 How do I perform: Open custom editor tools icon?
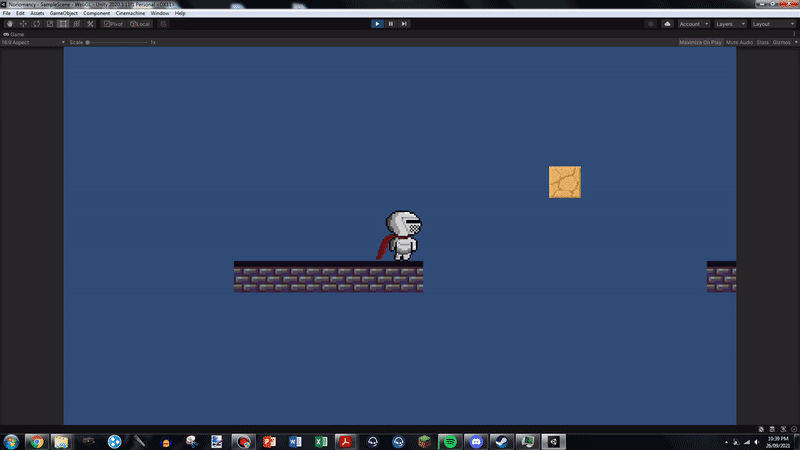tap(90, 24)
